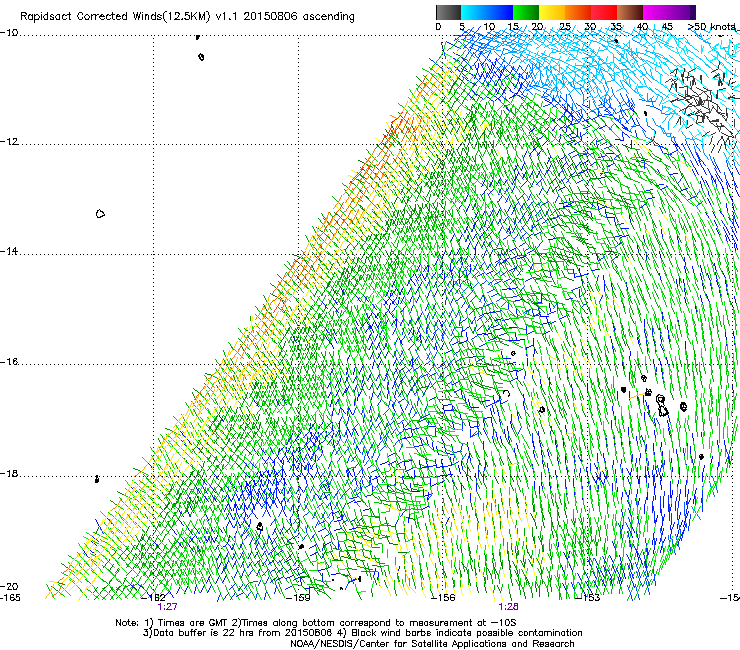The image size is (740, 650).
Task: Click the '>50 knots' legend label
Action: point(712,26)
